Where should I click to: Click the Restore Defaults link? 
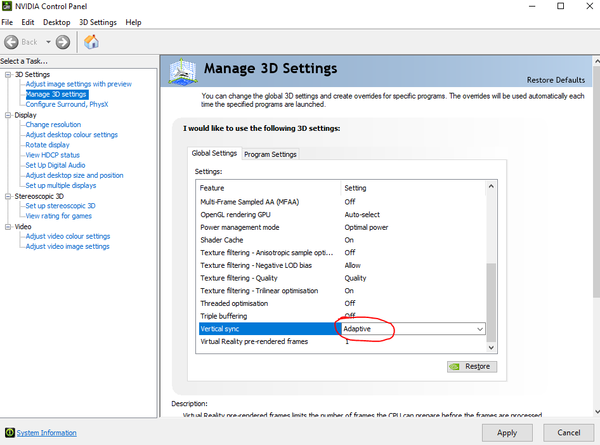[x=555, y=80]
